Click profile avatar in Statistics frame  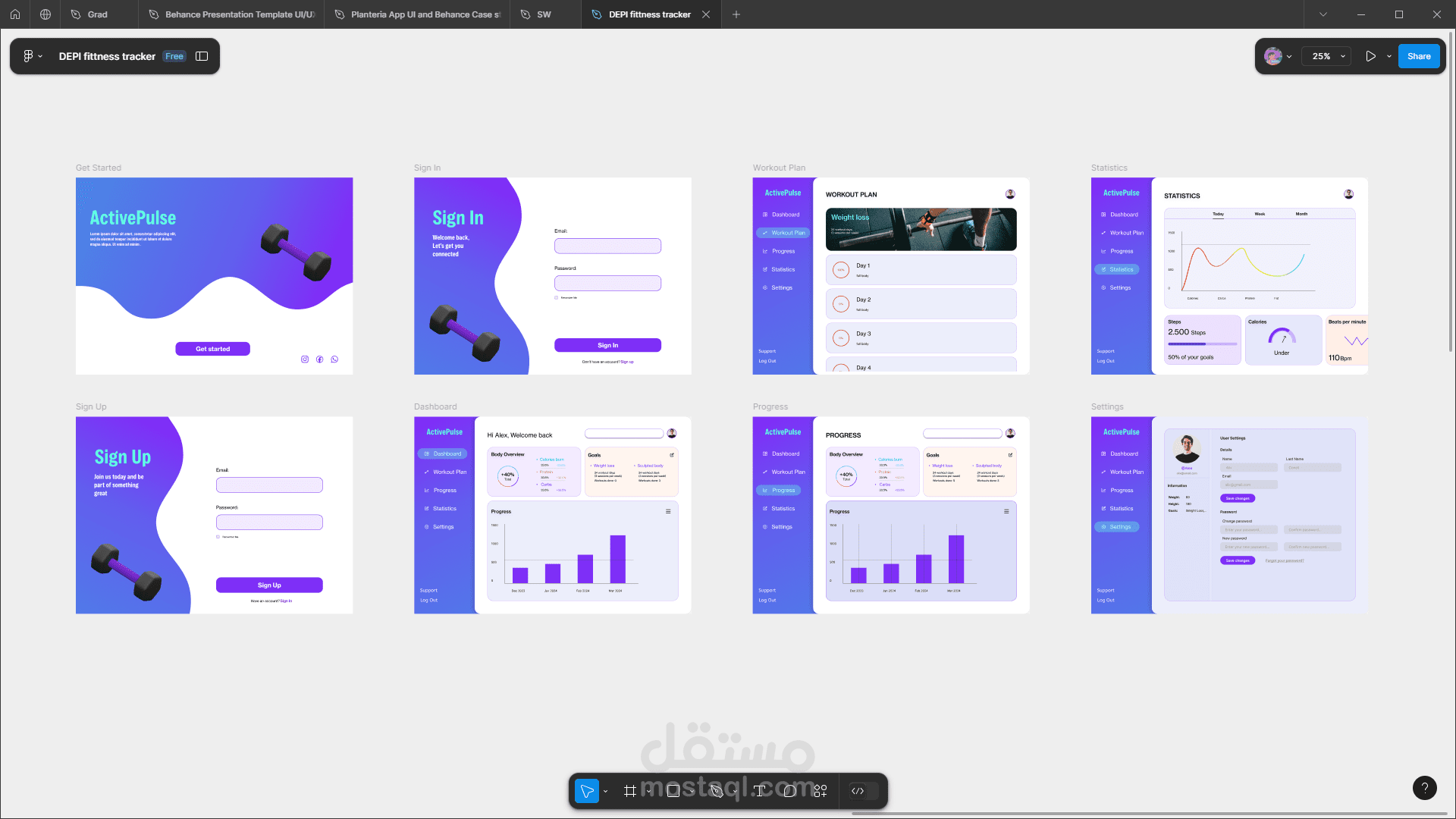pyautogui.click(x=1348, y=194)
